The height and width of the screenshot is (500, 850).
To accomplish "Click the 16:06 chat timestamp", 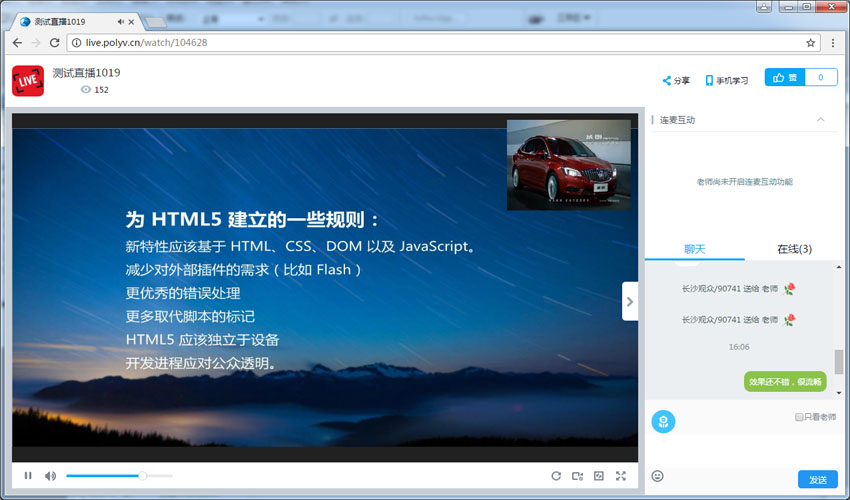I will (739, 347).
